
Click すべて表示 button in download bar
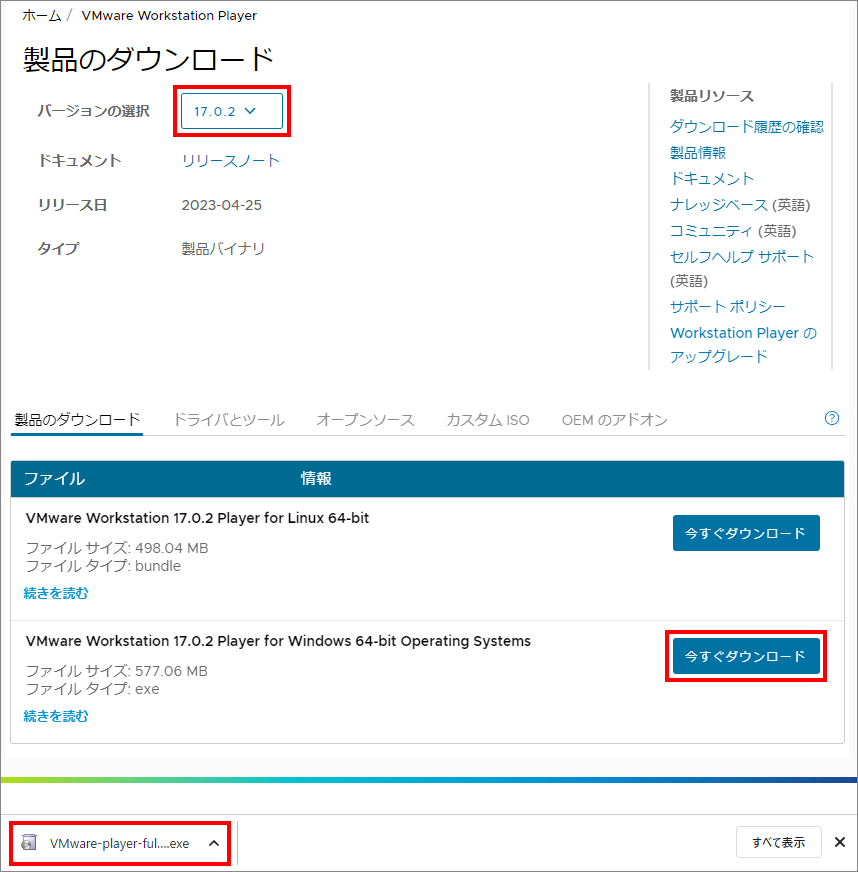click(778, 843)
